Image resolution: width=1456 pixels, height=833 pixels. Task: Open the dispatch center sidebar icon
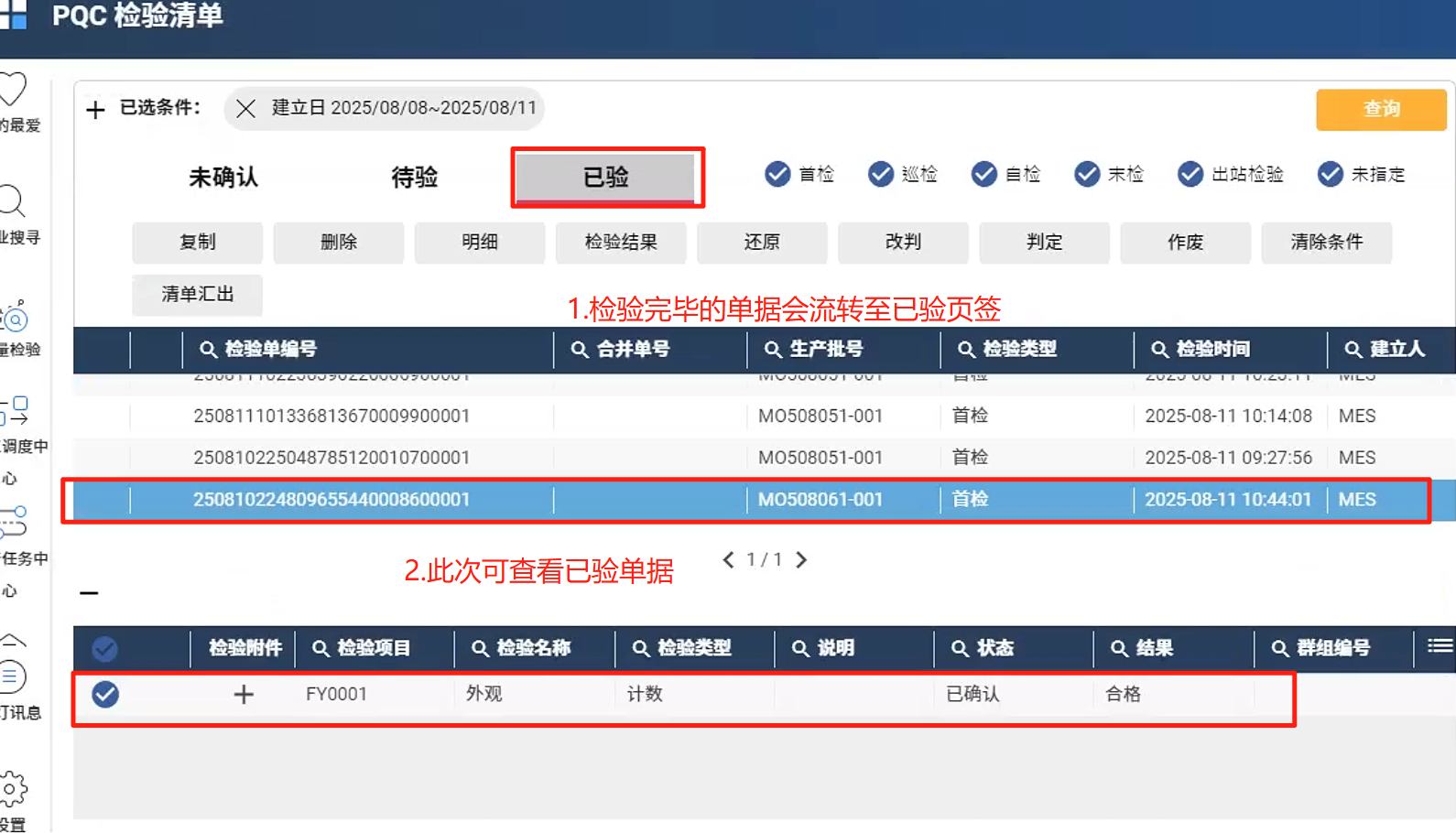click(15, 411)
